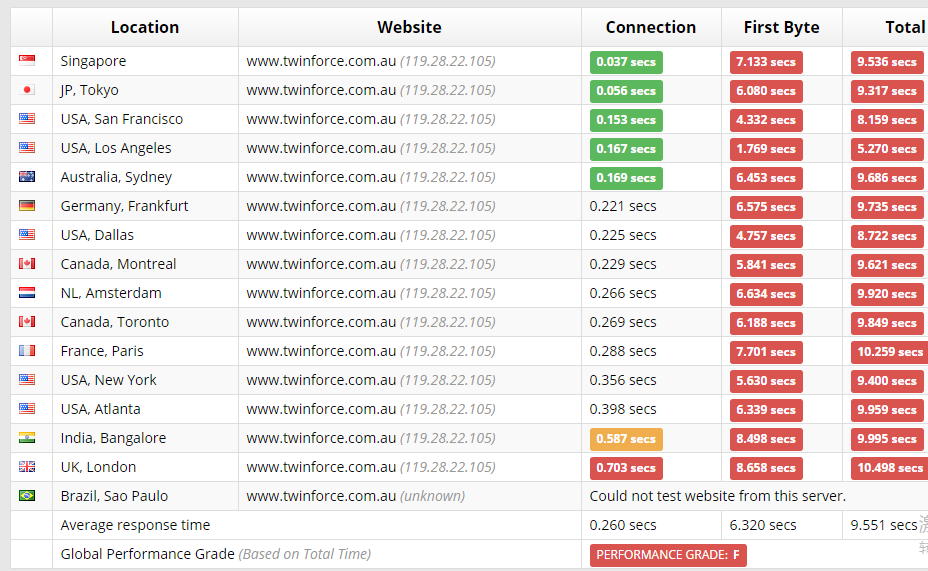Click the flag beside USA, Atlanta
Viewport: 928px width, 571px height.
27,408
